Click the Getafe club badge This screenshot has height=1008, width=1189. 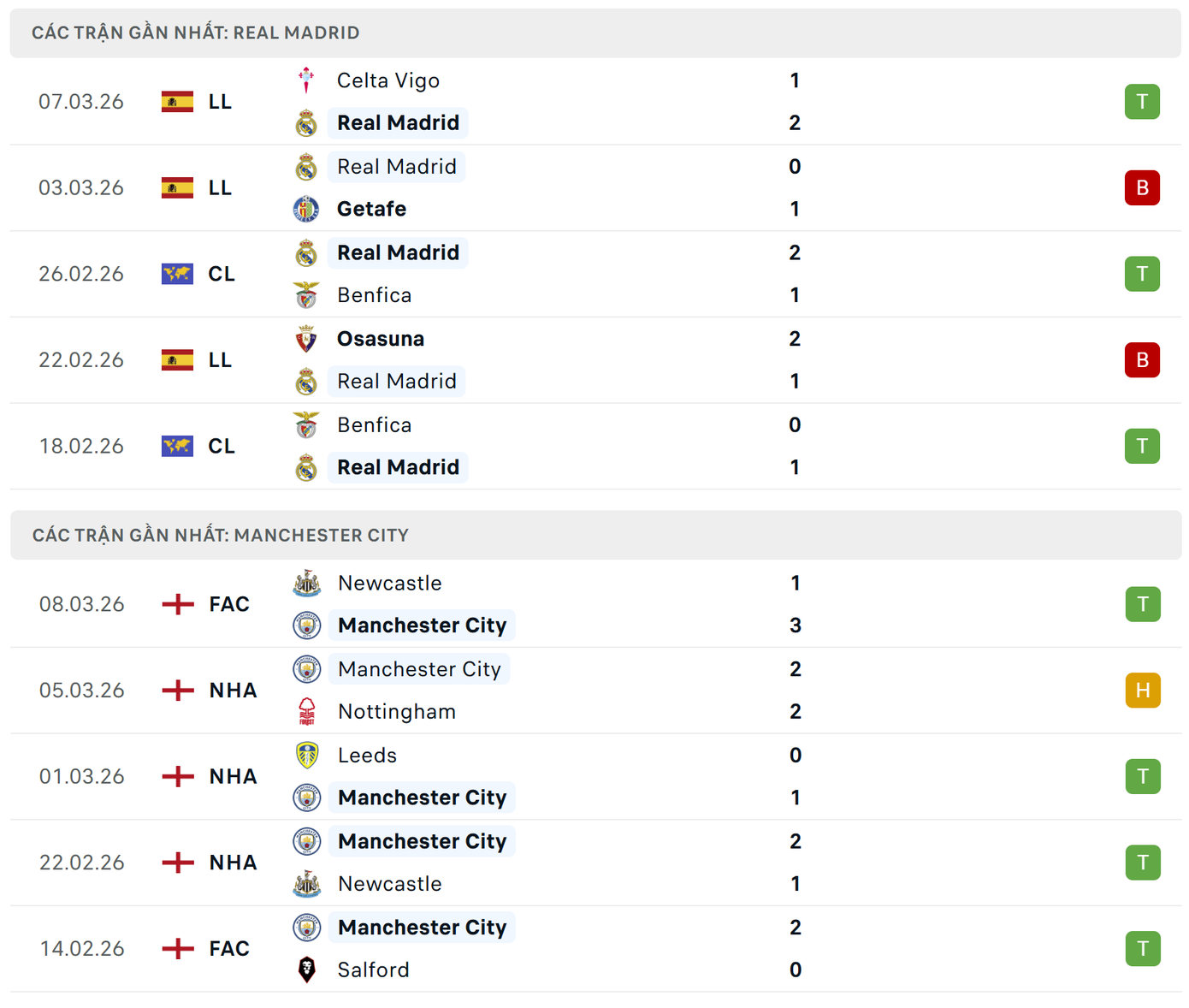tap(306, 209)
